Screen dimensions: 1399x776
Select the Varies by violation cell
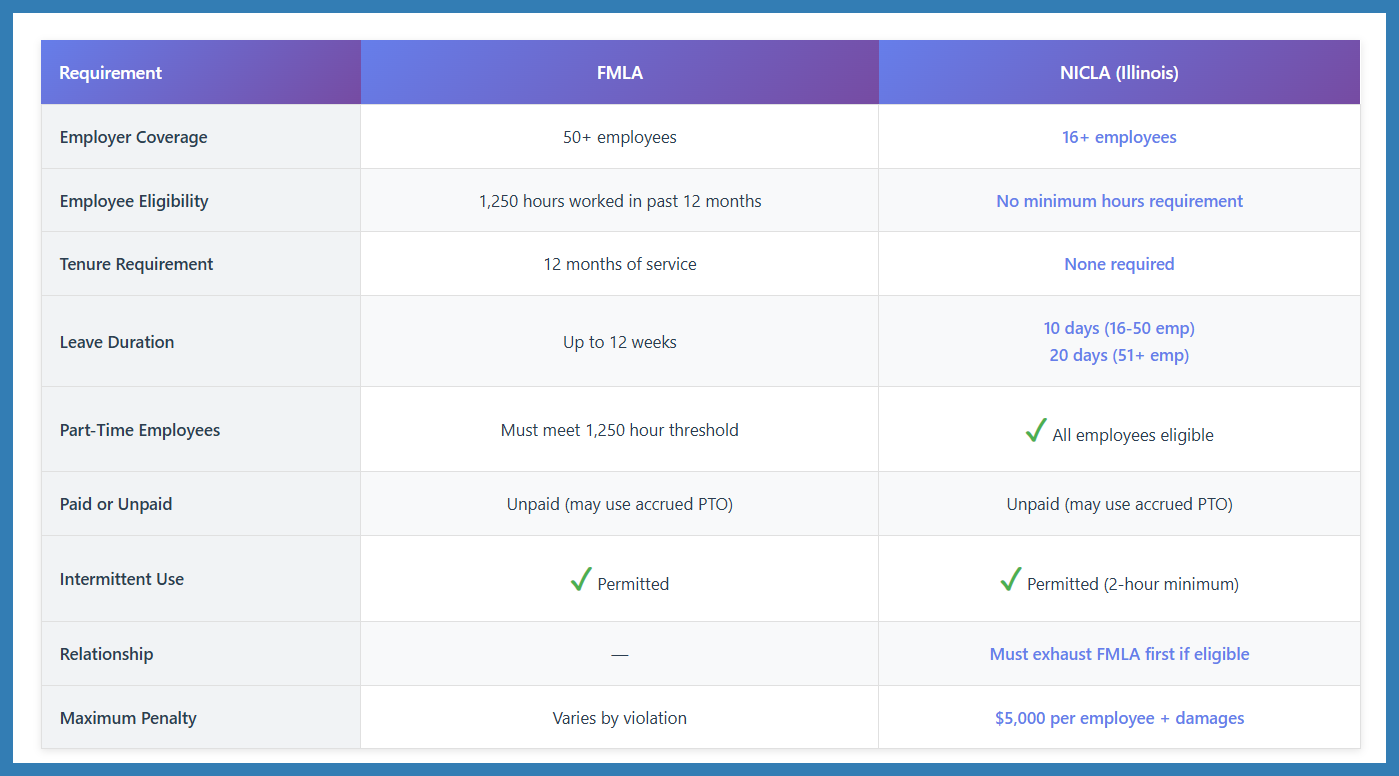pyautogui.click(x=620, y=718)
